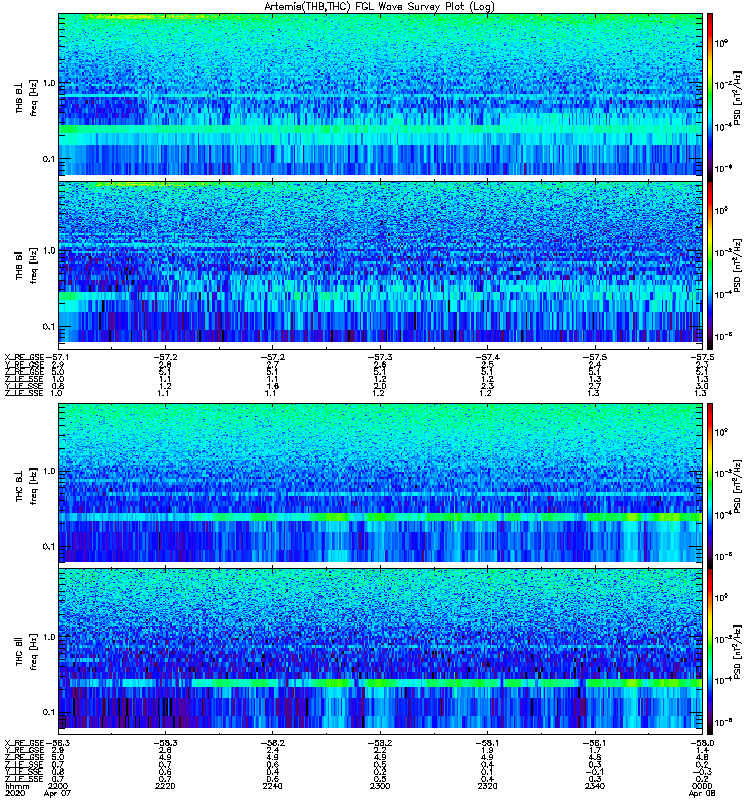
Task: Click the "0.1" frequency tick in THC B⊥ panel
Action: (48, 547)
